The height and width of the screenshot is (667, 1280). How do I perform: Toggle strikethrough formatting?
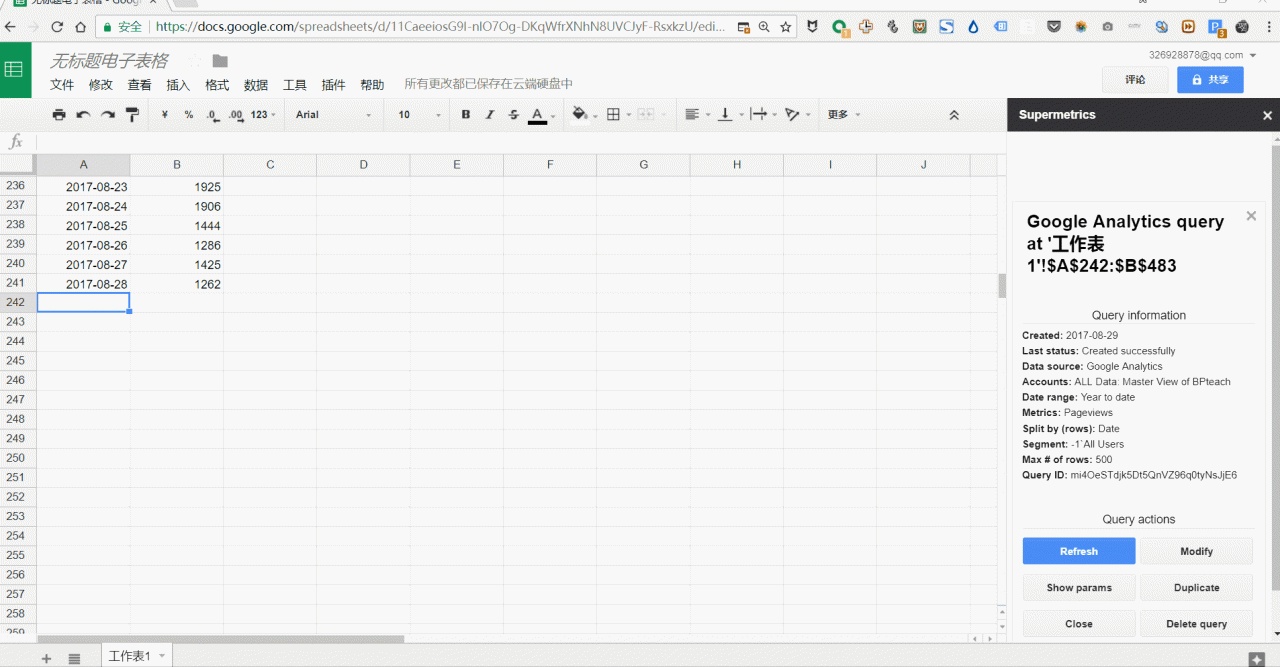pos(514,115)
